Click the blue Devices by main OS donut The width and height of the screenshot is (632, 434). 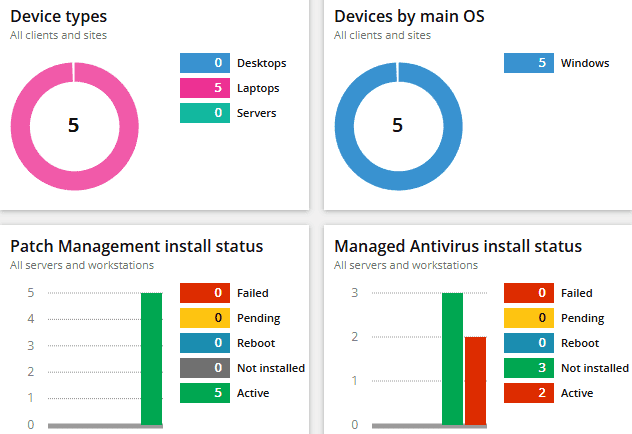(346, 126)
